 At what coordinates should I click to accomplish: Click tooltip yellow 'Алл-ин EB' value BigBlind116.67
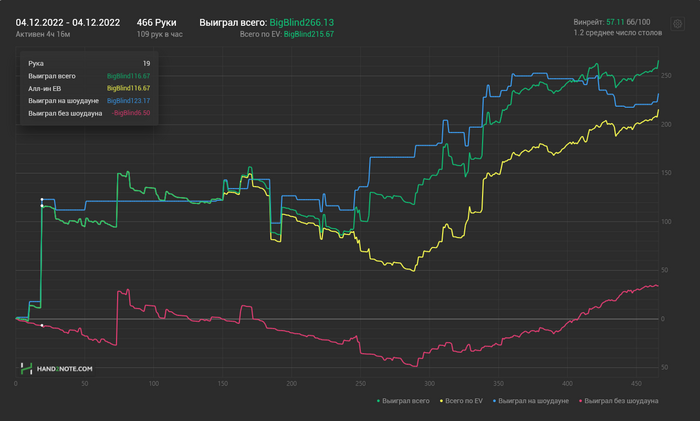129,88
